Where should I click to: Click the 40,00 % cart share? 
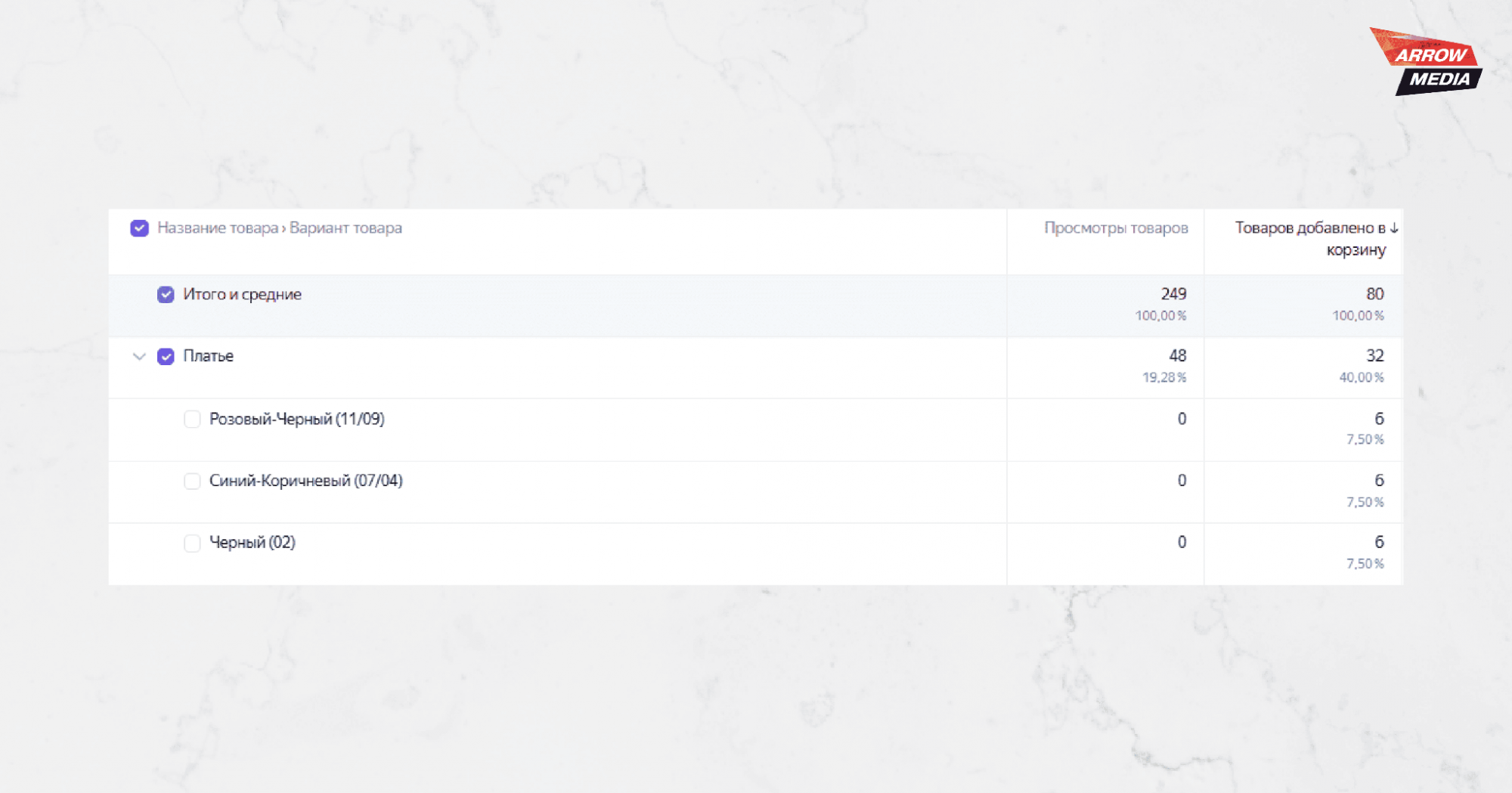point(1362,377)
